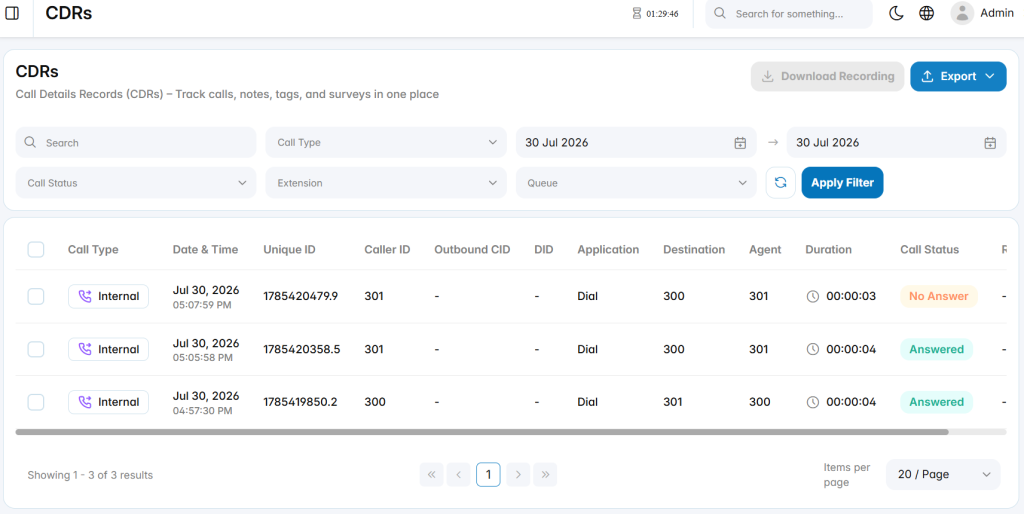Jump to last page double-arrow
The height and width of the screenshot is (514, 1024).
[545, 475]
